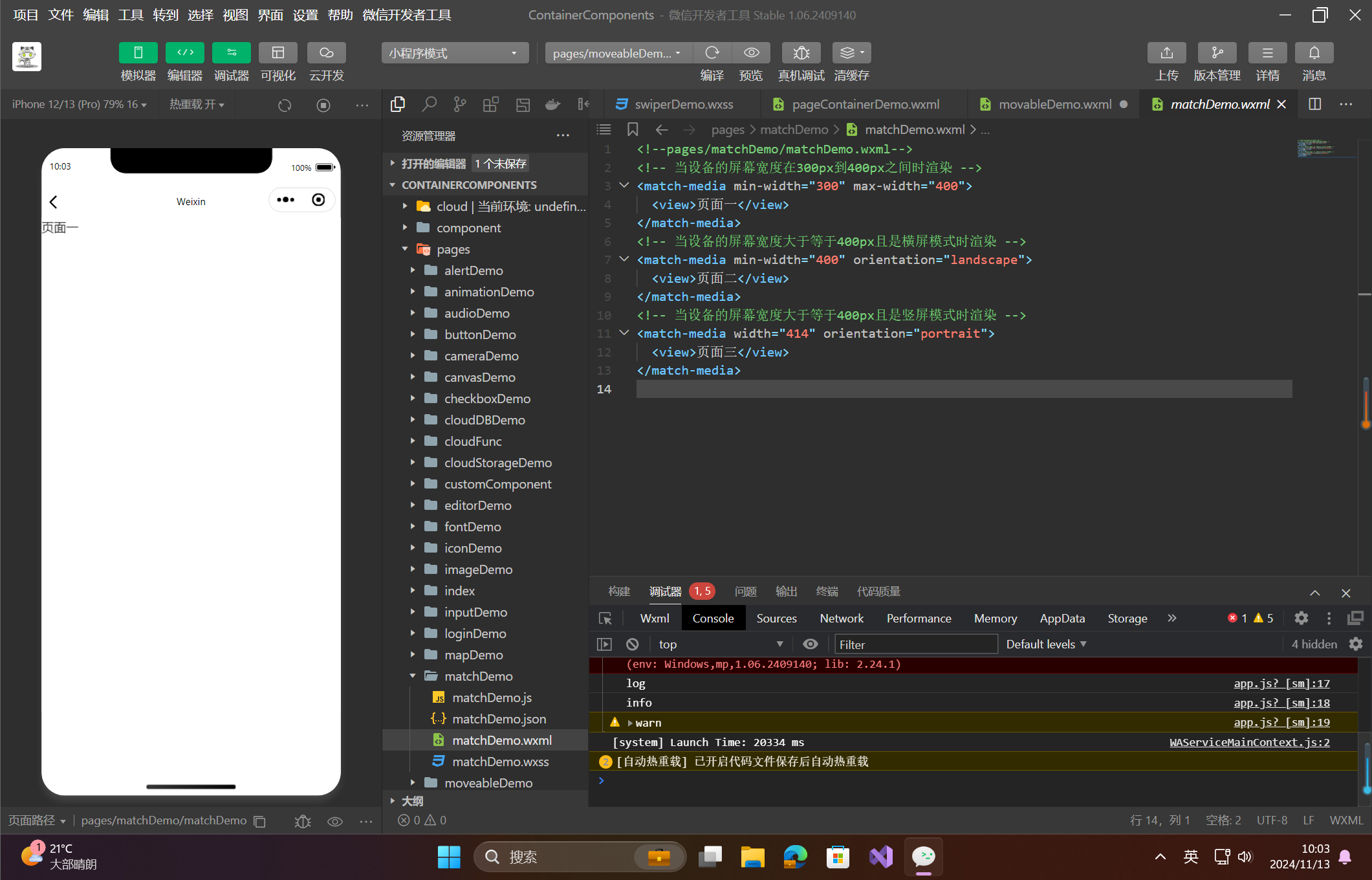The image size is (1372, 880).
Task: Switch to the Network tab
Action: click(x=841, y=619)
